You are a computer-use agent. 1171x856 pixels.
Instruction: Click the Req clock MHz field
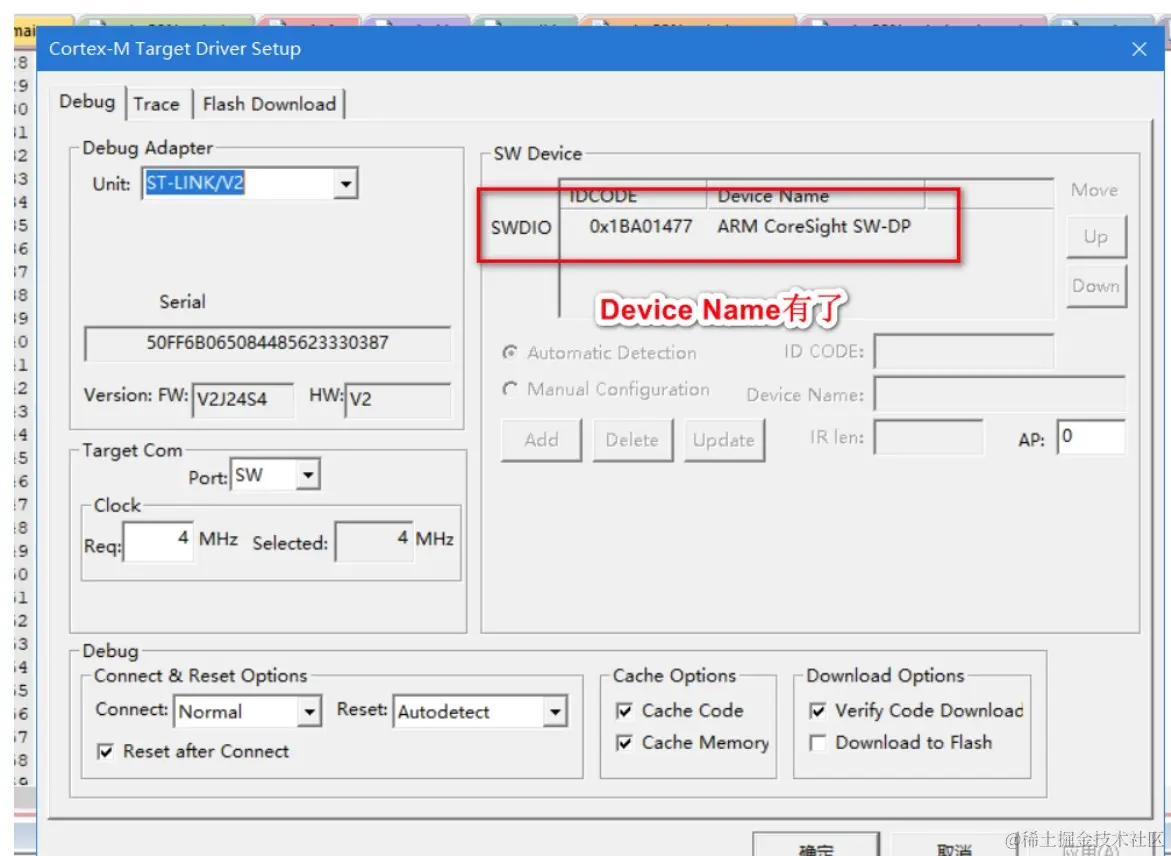tap(158, 542)
